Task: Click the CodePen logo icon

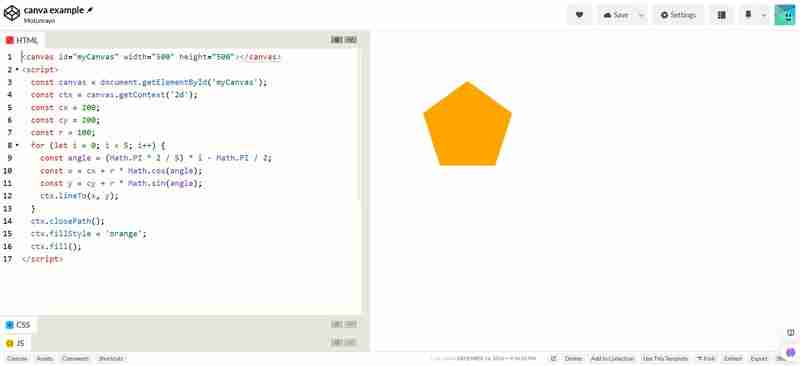Action: (x=12, y=14)
